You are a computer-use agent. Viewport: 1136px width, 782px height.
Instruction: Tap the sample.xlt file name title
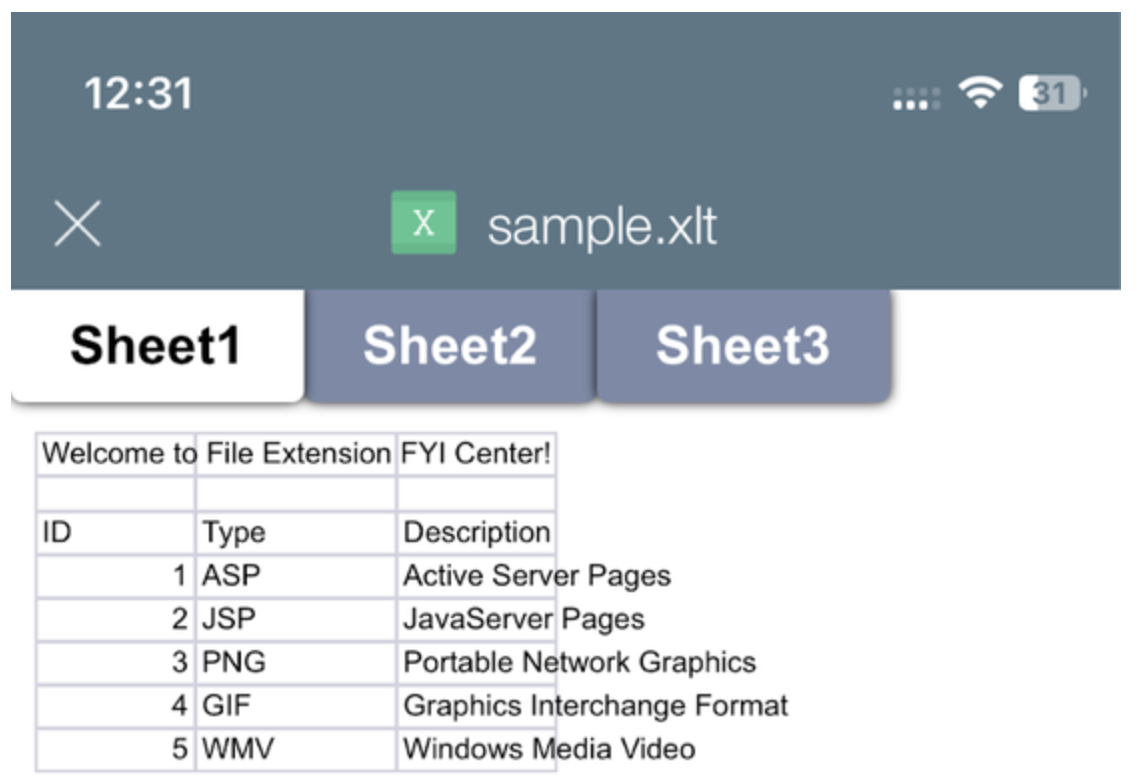[x=602, y=226]
